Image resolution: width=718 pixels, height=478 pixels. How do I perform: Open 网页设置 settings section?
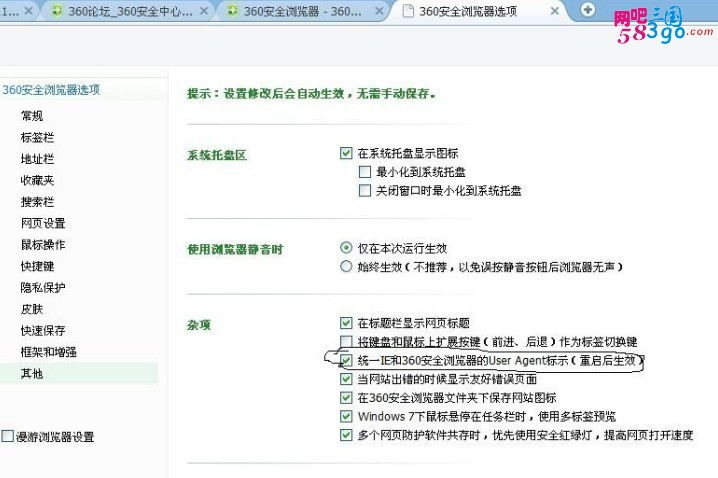(43, 223)
